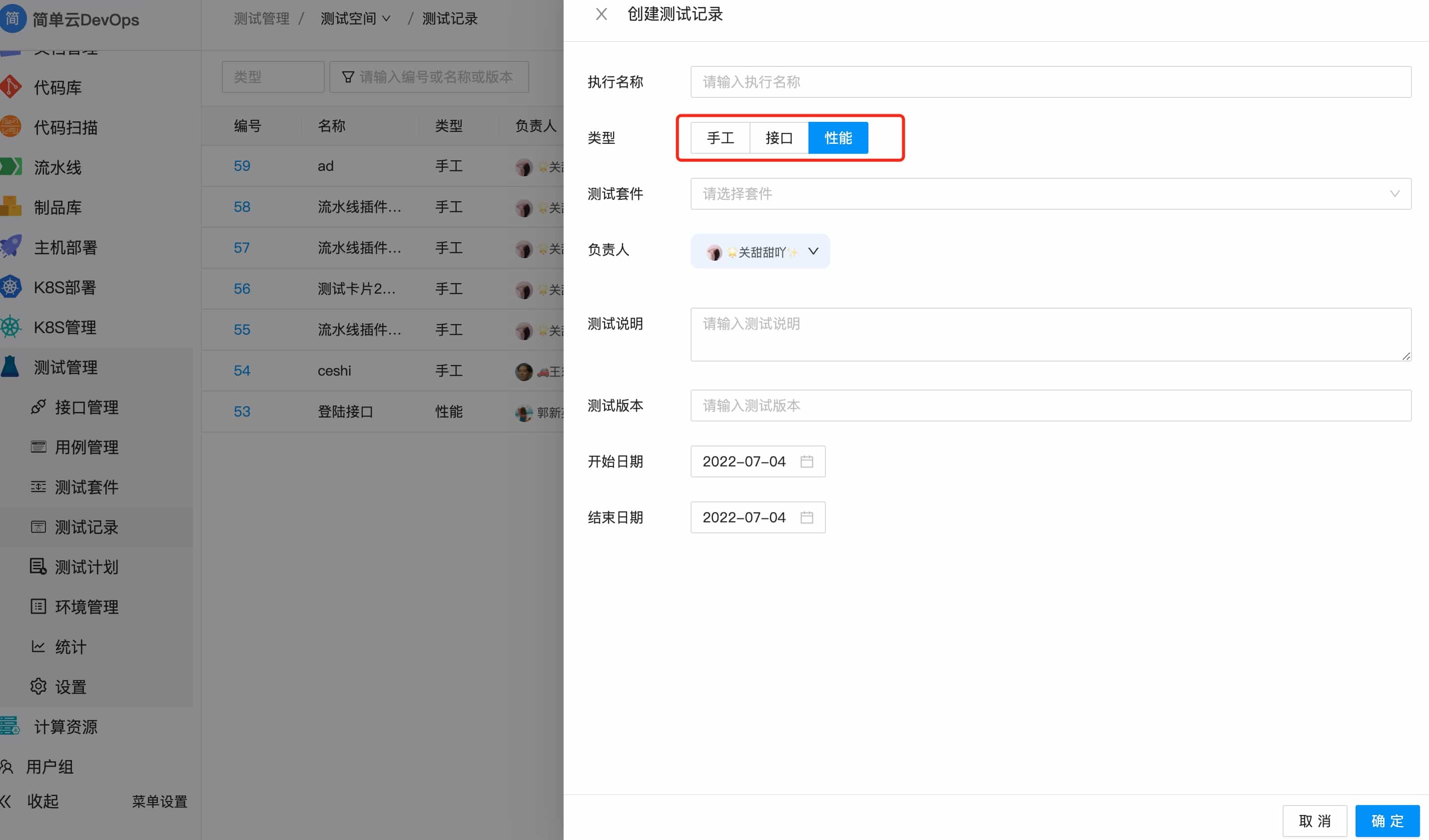Open the 测试空间 breadcrumb dropdown

point(356,18)
